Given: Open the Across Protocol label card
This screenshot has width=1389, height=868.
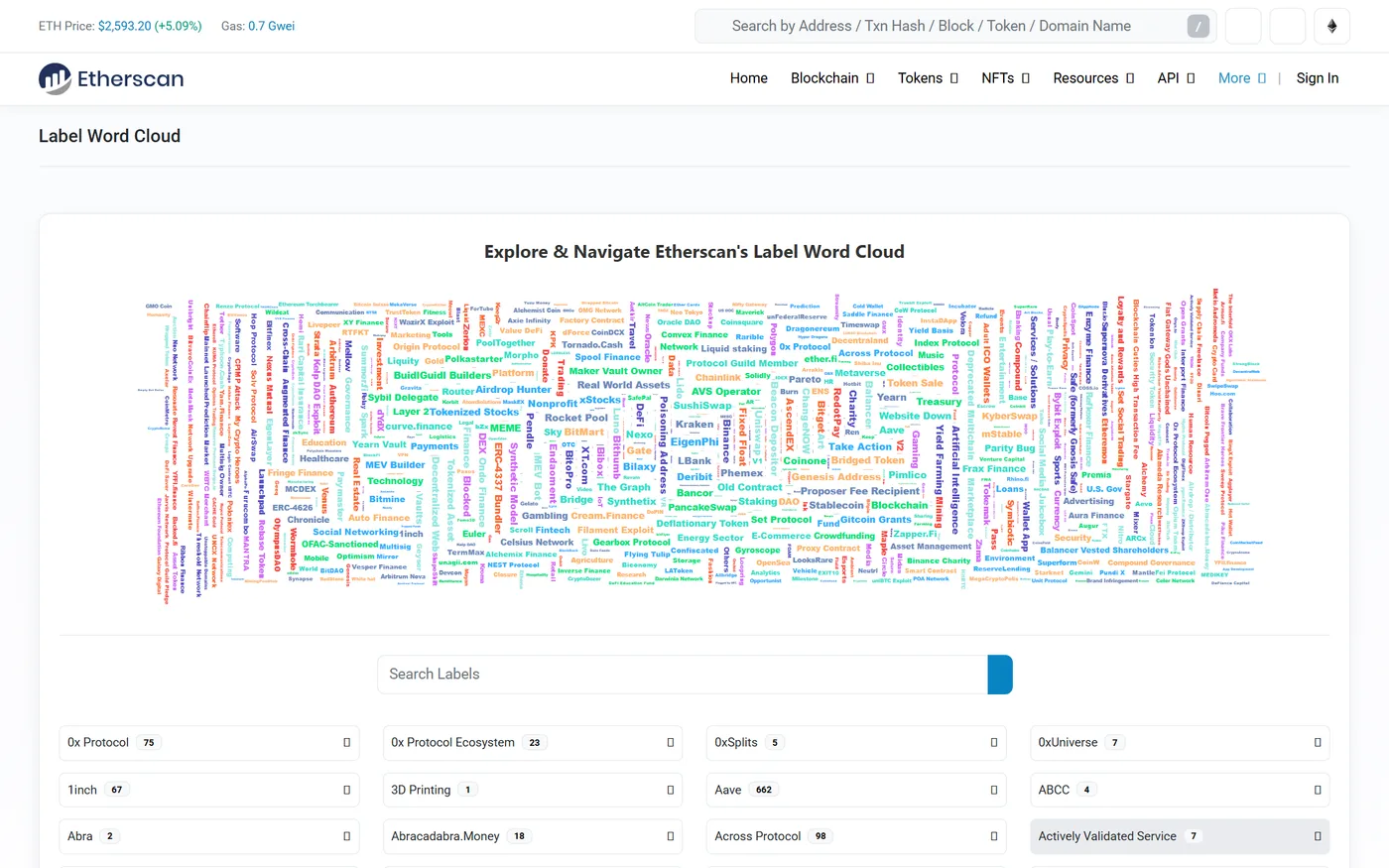Looking at the screenshot, I should coord(856,837).
